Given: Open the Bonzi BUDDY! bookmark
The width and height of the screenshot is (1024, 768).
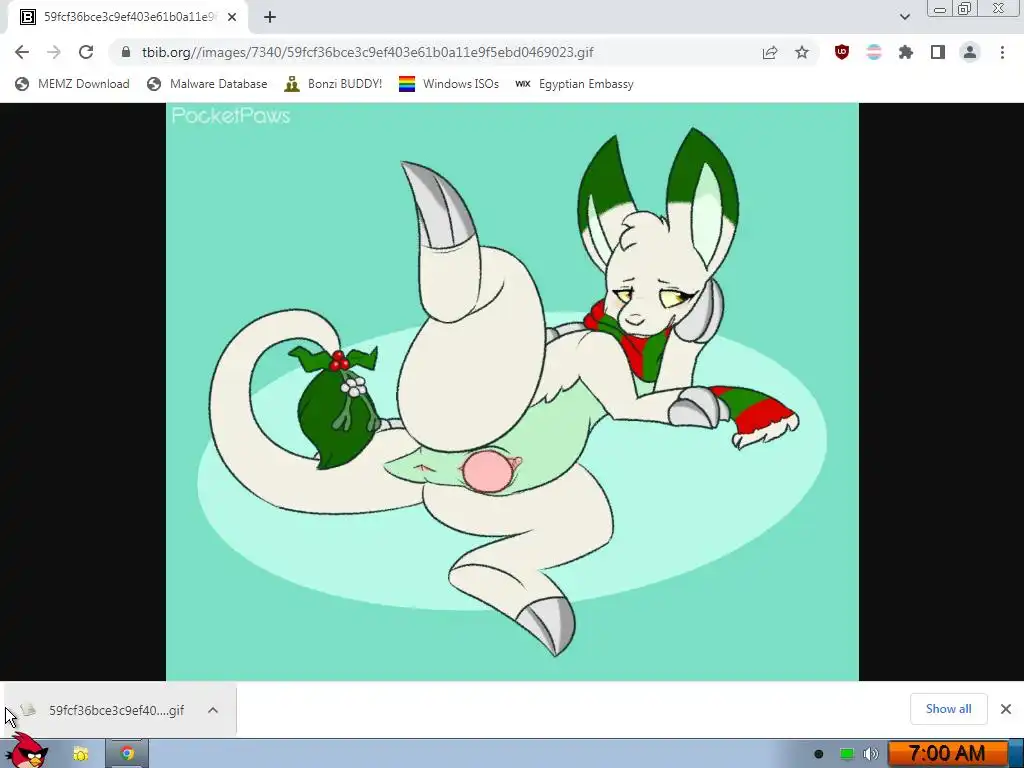Looking at the screenshot, I should coord(333,84).
